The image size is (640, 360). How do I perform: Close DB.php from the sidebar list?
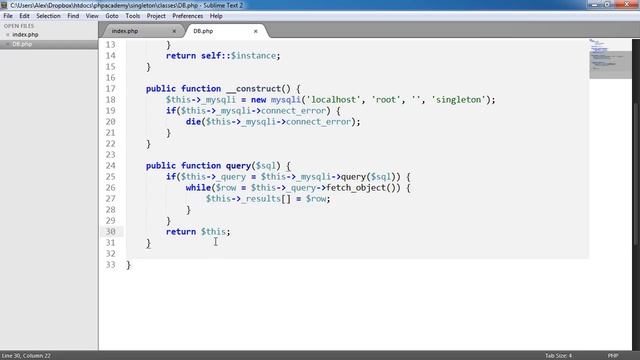point(7,44)
